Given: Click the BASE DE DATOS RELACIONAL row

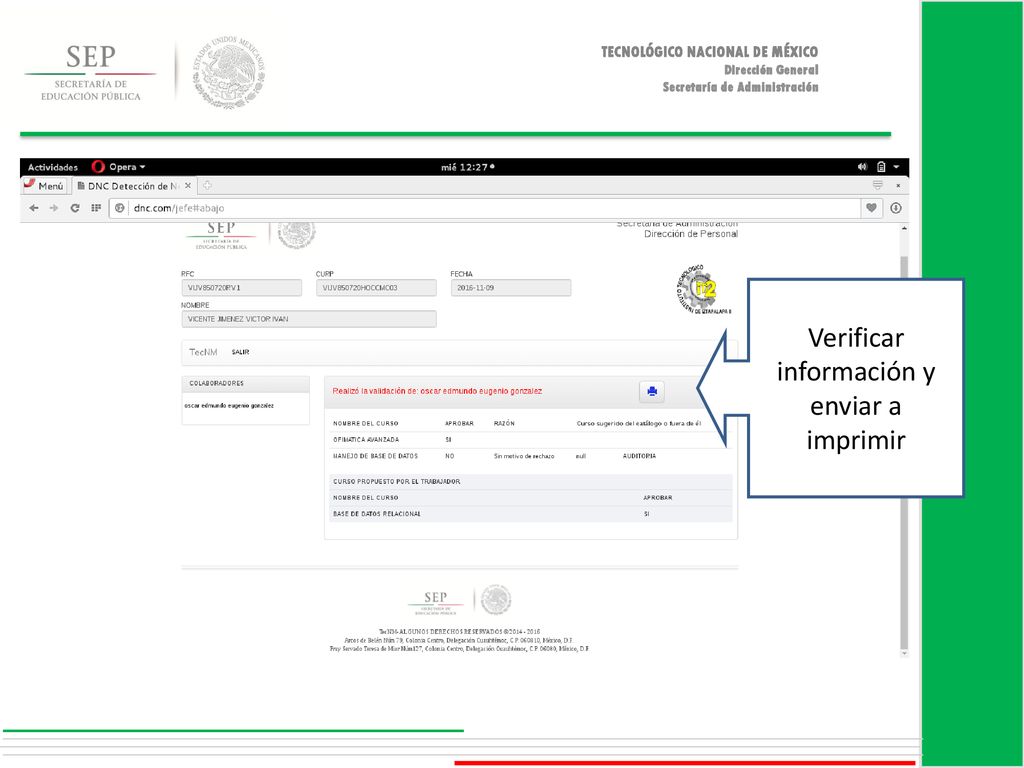Looking at the screenshot, I should tap(530, 514).
